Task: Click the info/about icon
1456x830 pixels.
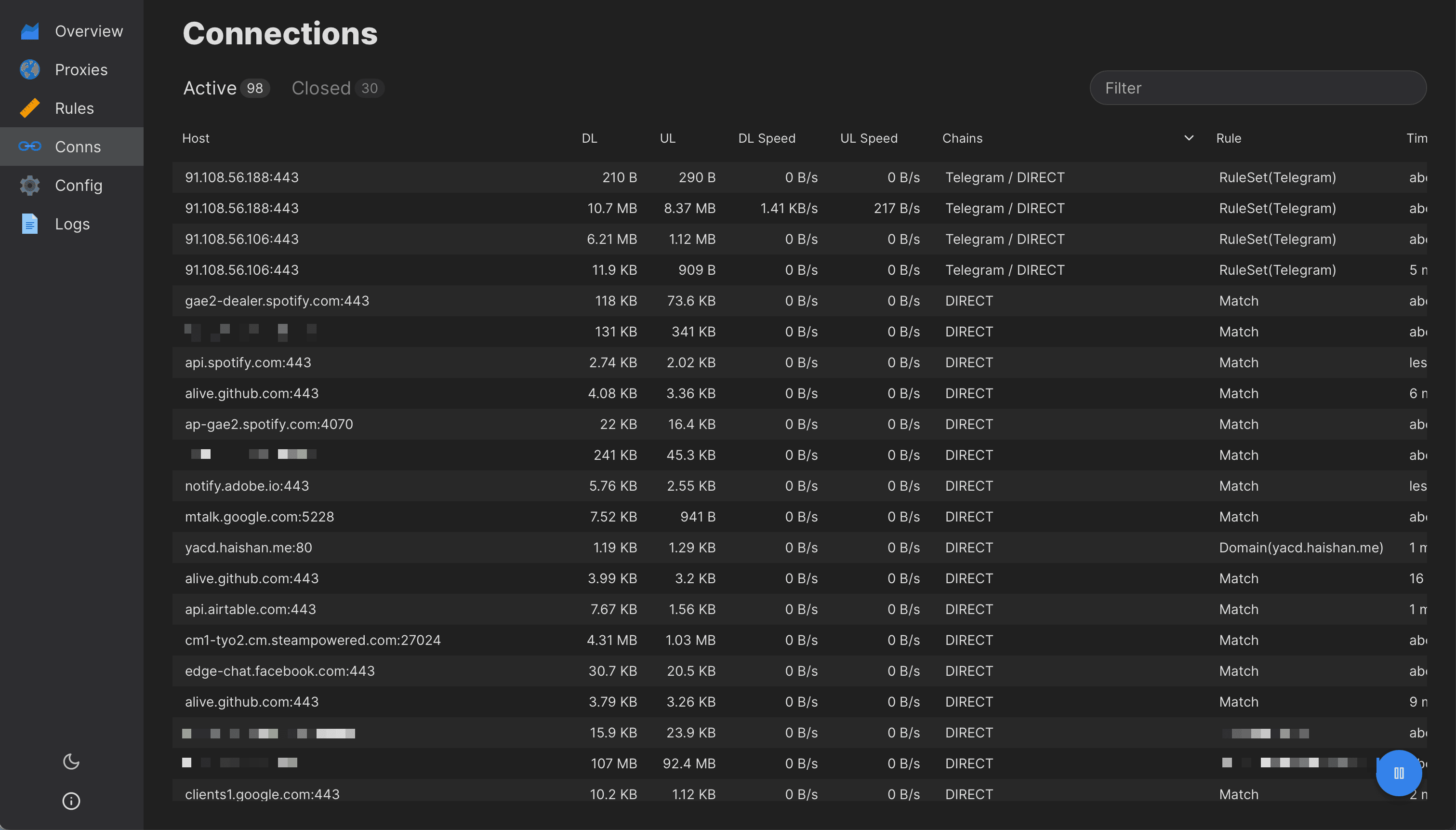Action: 70,800
